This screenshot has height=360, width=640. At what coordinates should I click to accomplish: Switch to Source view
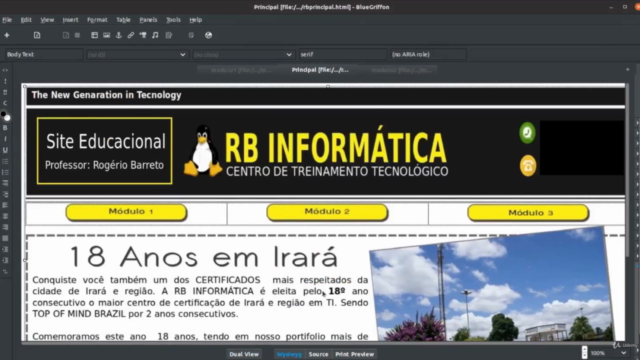point(318,354)
